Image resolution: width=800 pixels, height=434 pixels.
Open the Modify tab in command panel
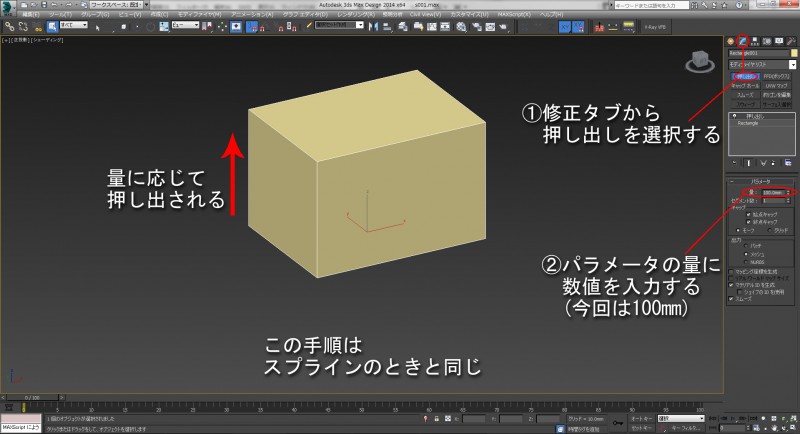pyautogui.click(x=744, y=39)
